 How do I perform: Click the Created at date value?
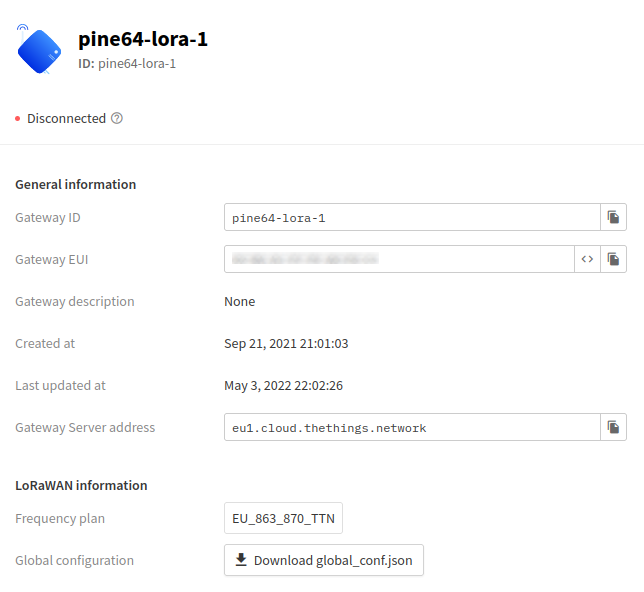point(286,343)
